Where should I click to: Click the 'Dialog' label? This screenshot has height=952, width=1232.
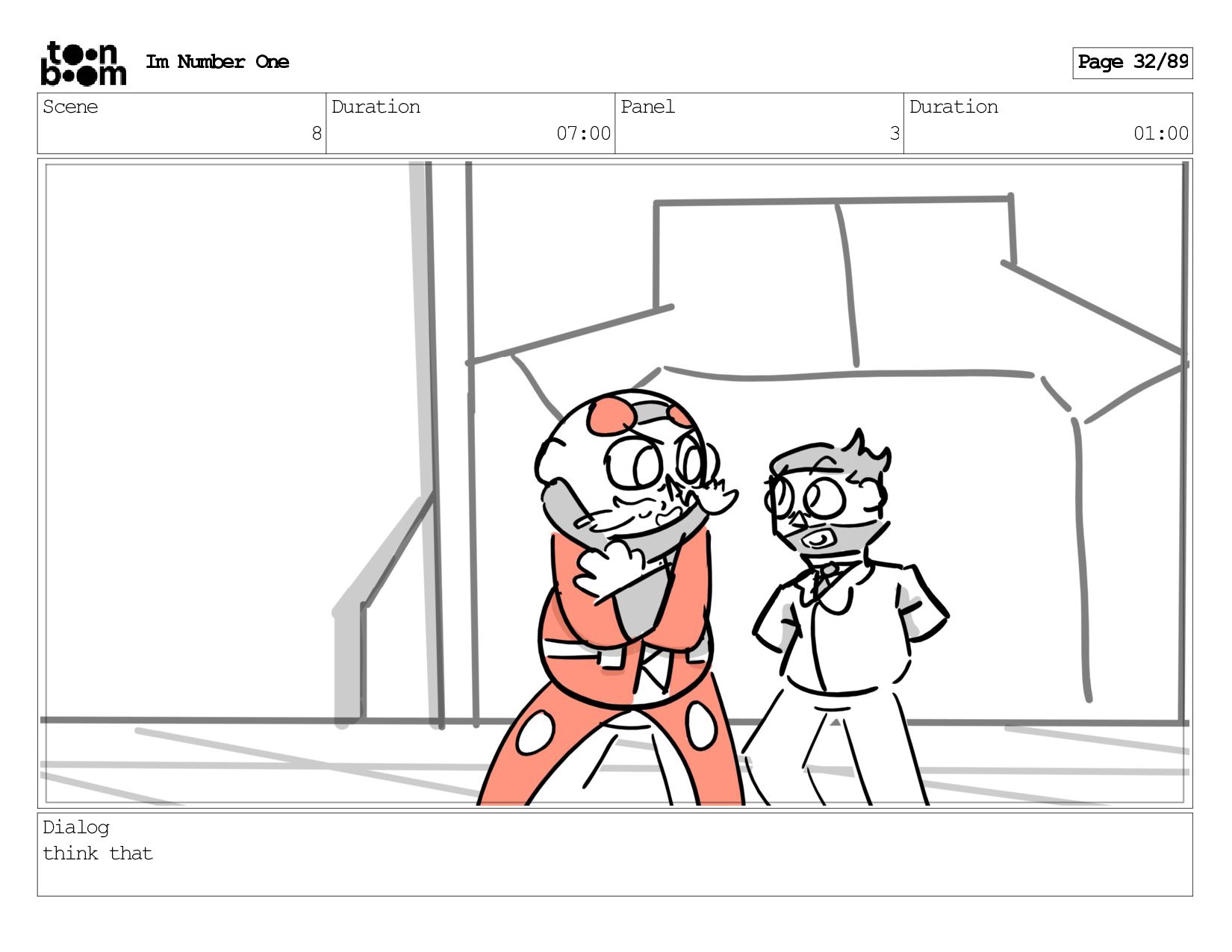[76, 827]
